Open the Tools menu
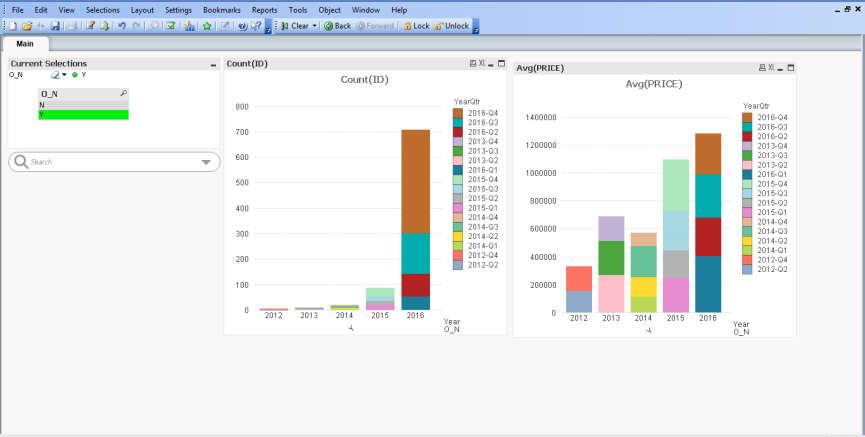 click(x=298, y=10)
